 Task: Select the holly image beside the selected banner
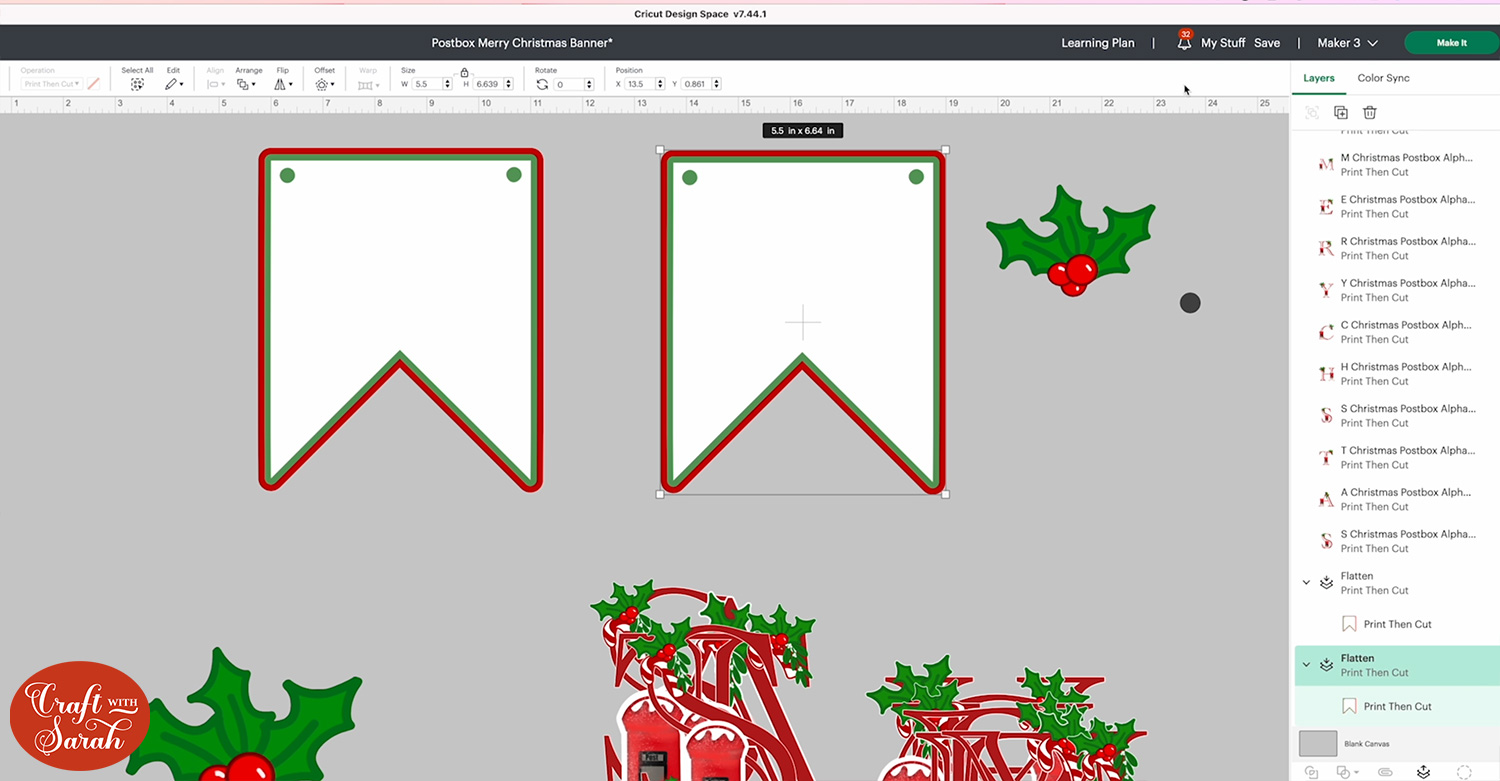coord(1071,241)
